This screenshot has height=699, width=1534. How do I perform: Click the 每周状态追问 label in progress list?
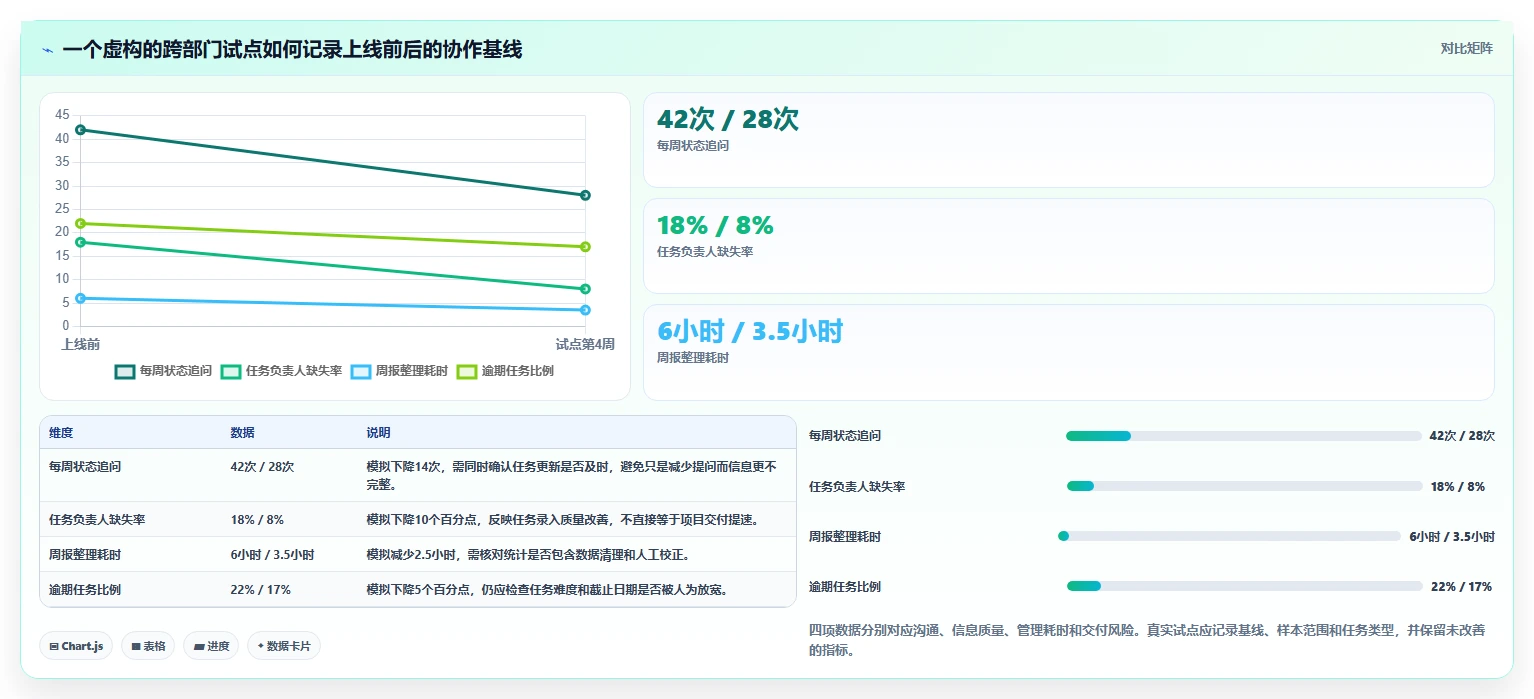(845, 436)
